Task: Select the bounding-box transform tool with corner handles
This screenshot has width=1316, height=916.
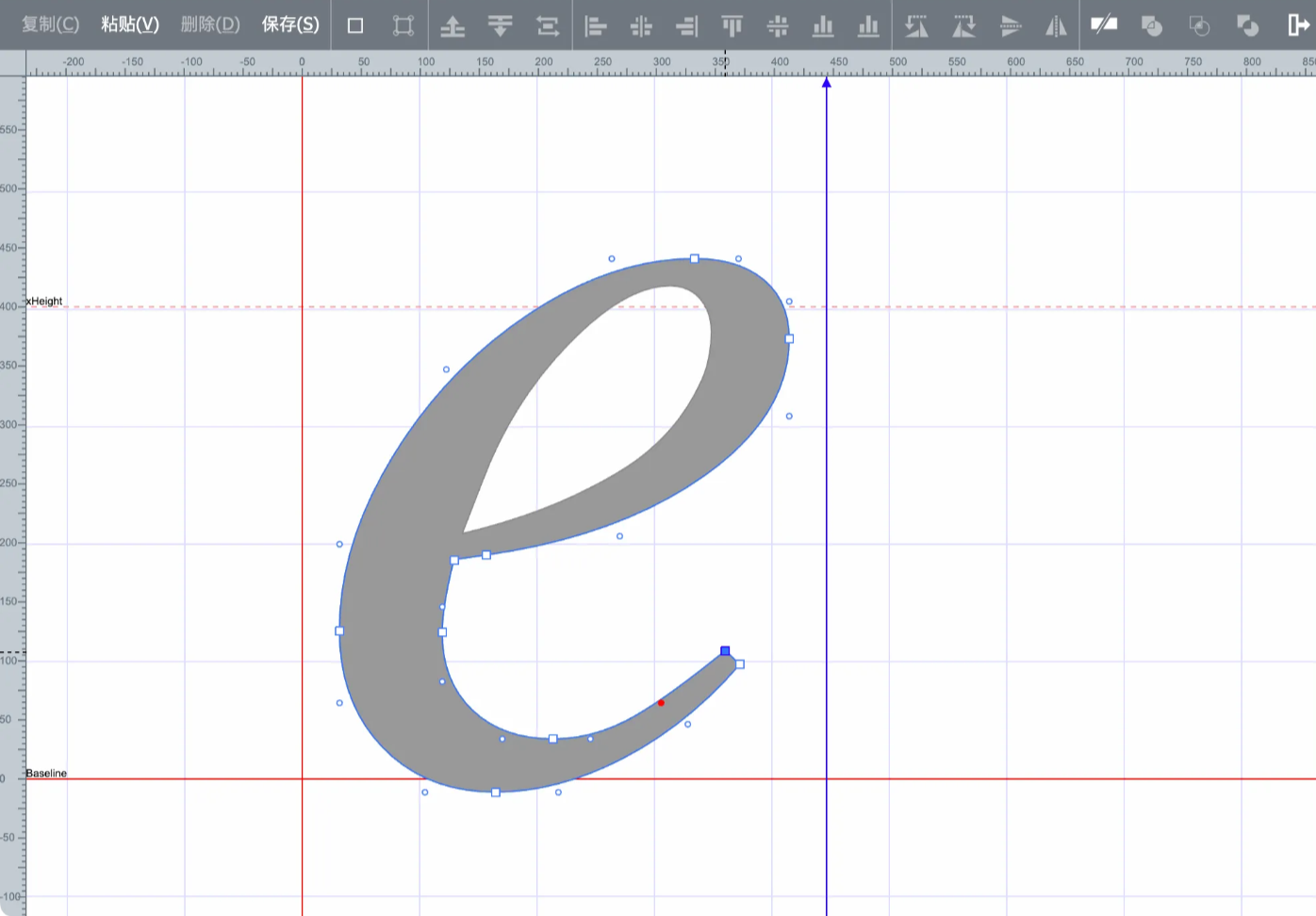Action: point(403,25)
